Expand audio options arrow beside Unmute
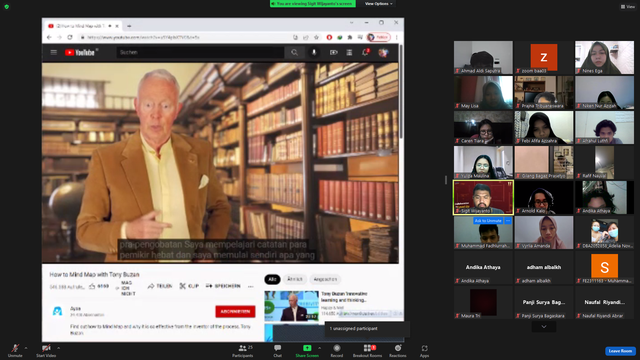 pyautogui.click(x=26, y=348)
